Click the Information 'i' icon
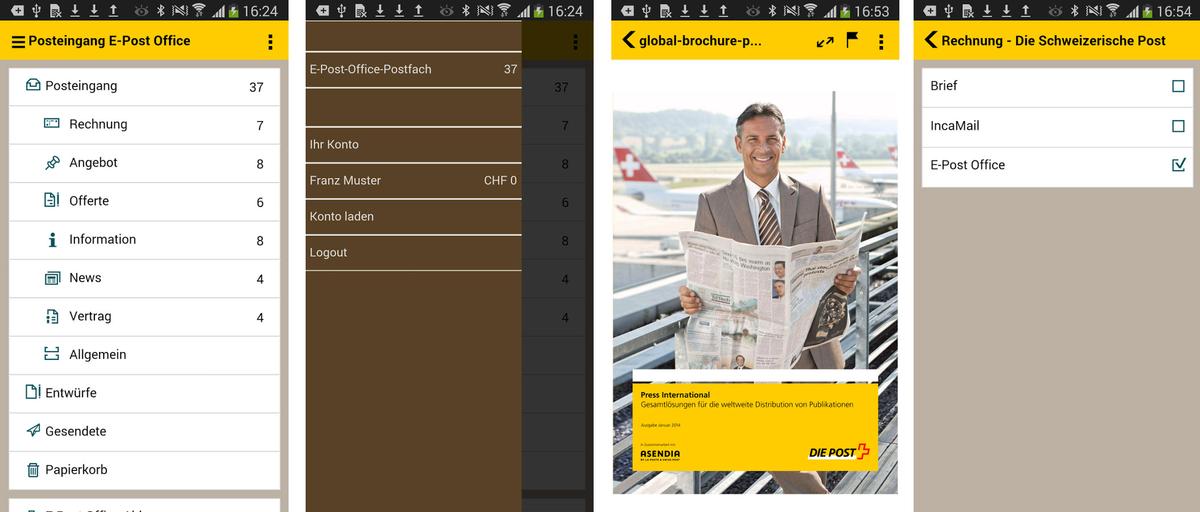Image resolution: width=1200 pixels, height=512 pixels. tap(52, 239)
